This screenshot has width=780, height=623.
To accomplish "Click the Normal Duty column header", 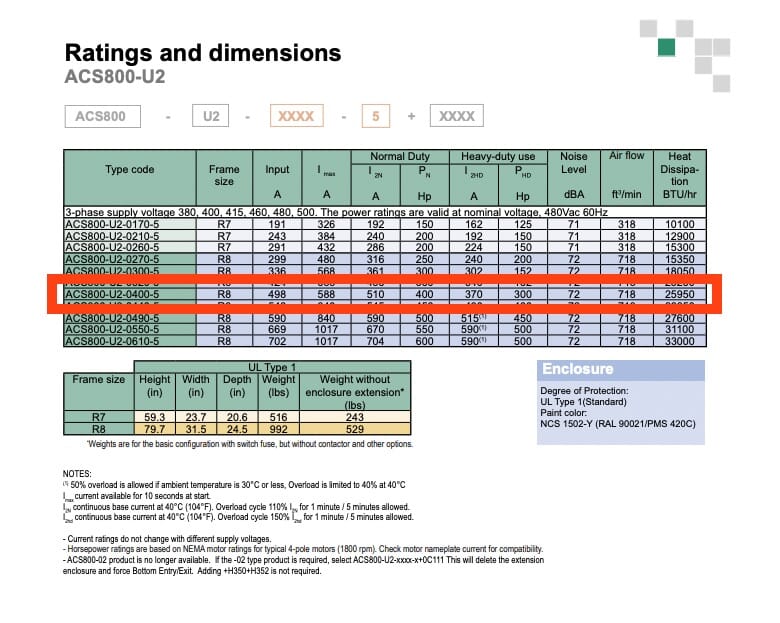I will point(401,156).
